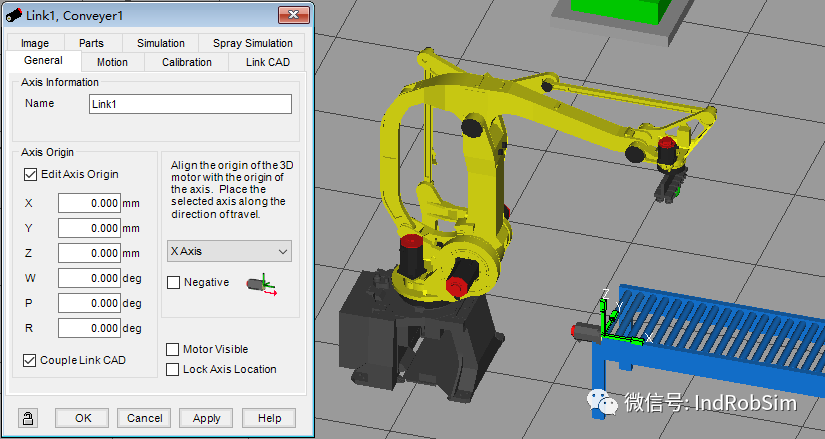Viewport: 825px width, 439px height.
Task: Click the lock icon button at bottom left
Action: [x=28, y=418]
